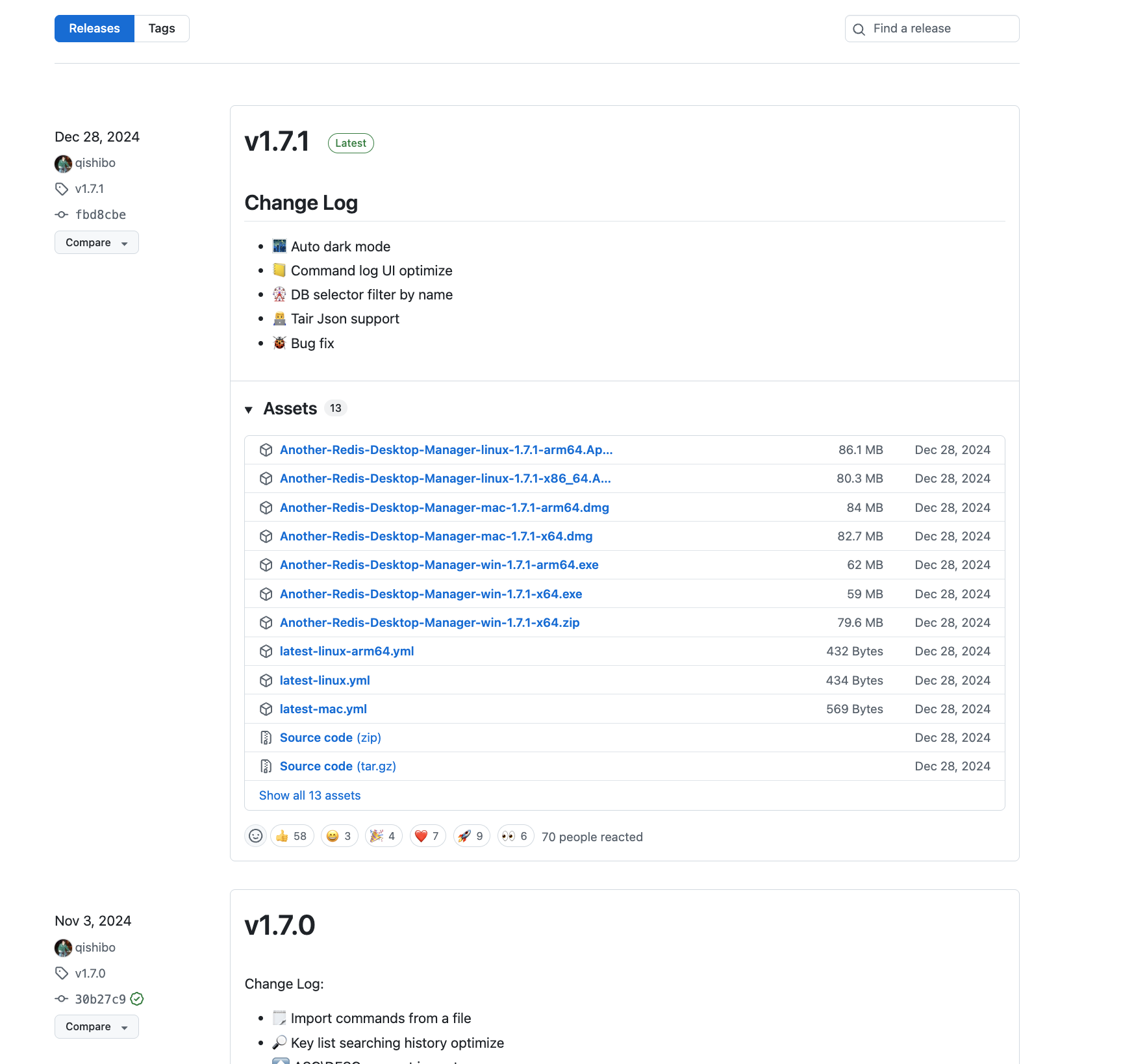Open qishibo profile link for v1.7.1 release
This screenshot has width=1134, height=1064.
(x=95, y=163)
